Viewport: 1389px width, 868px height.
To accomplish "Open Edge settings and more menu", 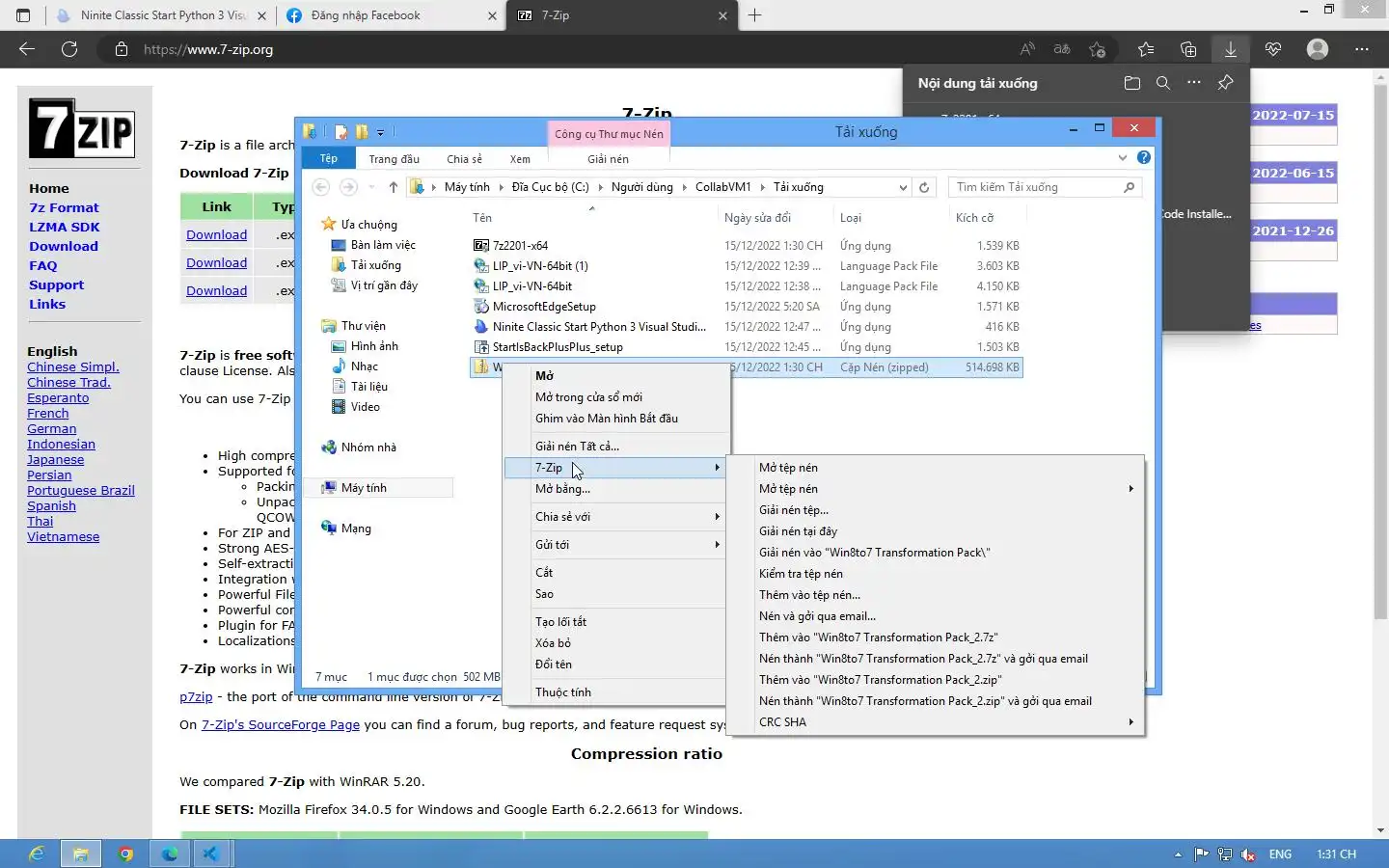I will click(1362, 49).
